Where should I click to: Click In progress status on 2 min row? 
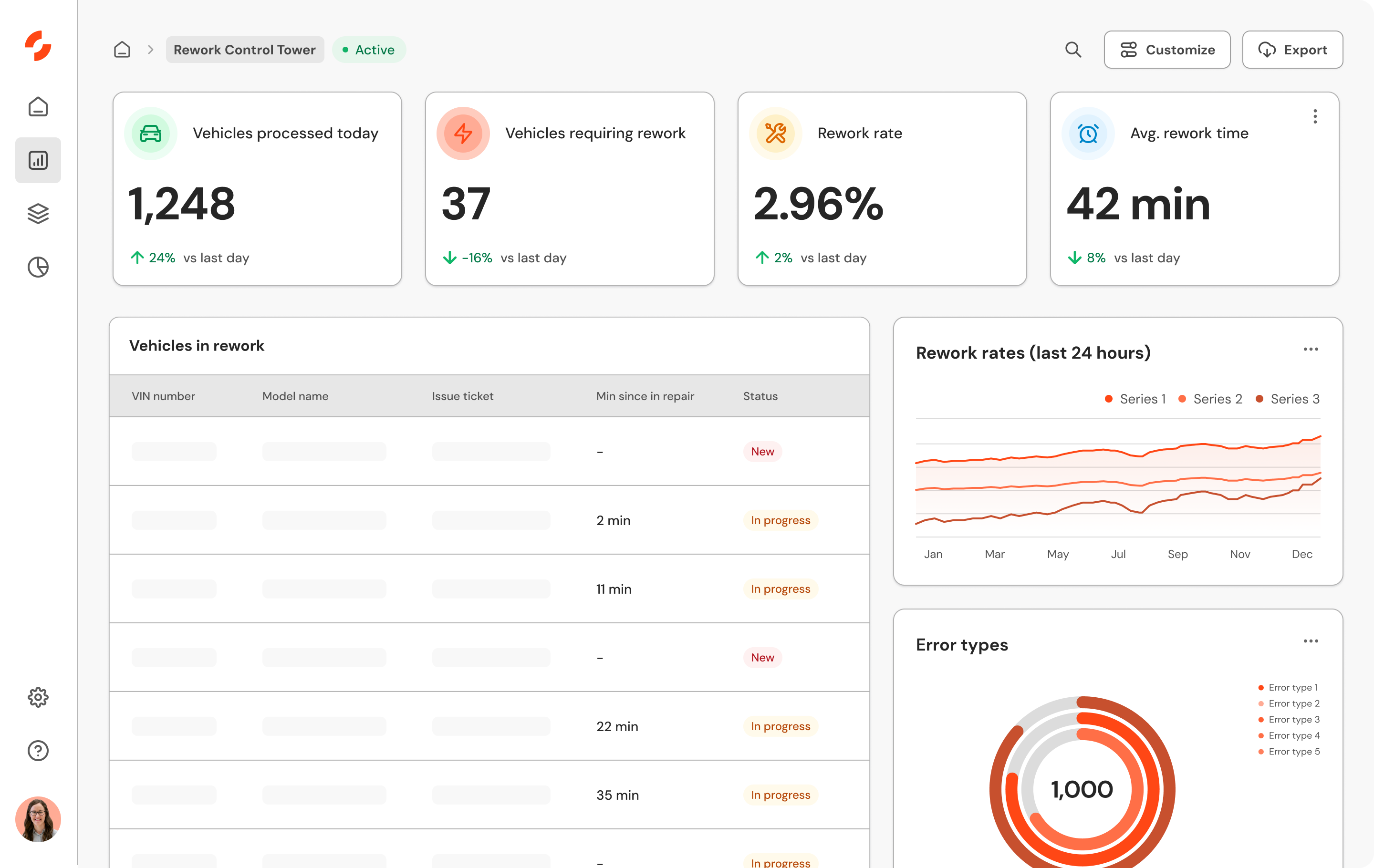[780, 520]
